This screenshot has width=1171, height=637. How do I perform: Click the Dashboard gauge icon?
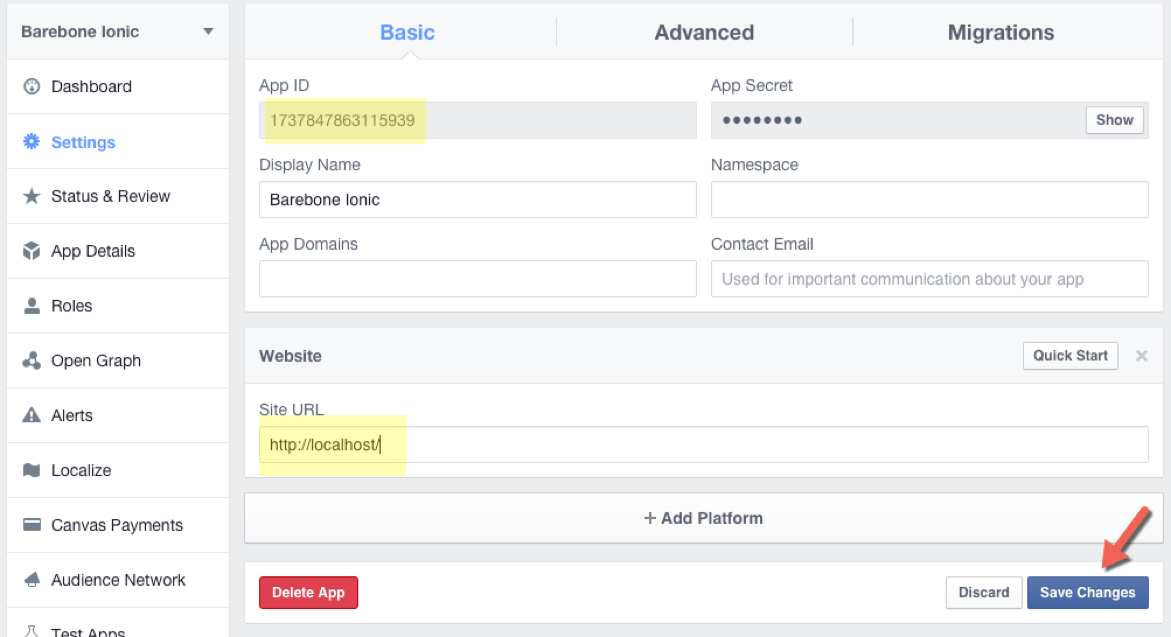pyautogui.click(x=31, y=87)
